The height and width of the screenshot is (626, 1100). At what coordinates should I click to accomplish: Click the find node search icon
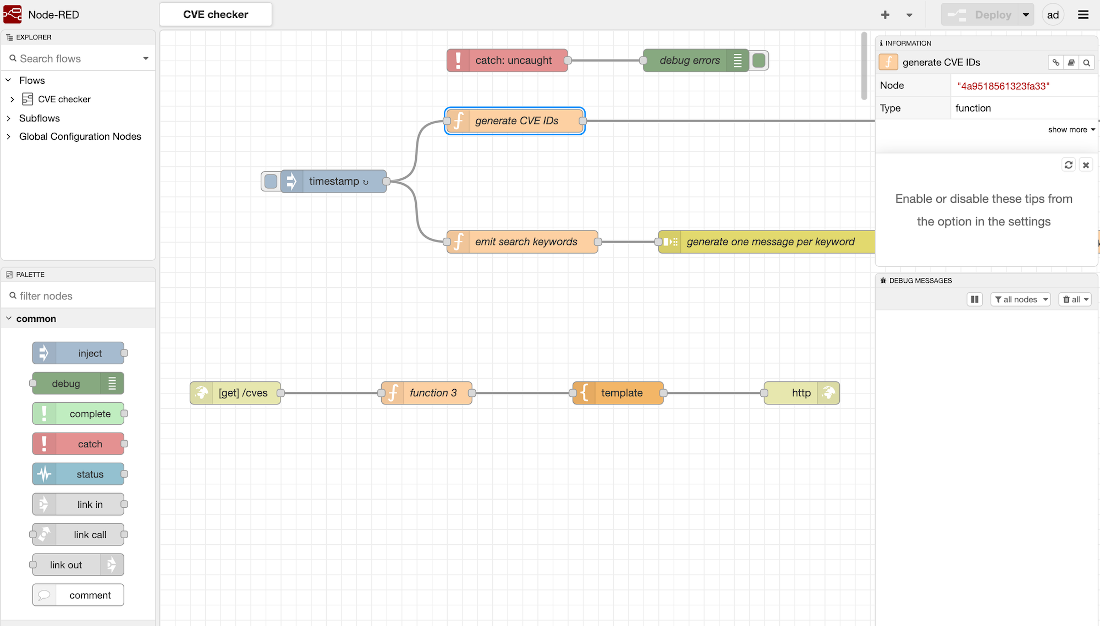coord(1087,62)
